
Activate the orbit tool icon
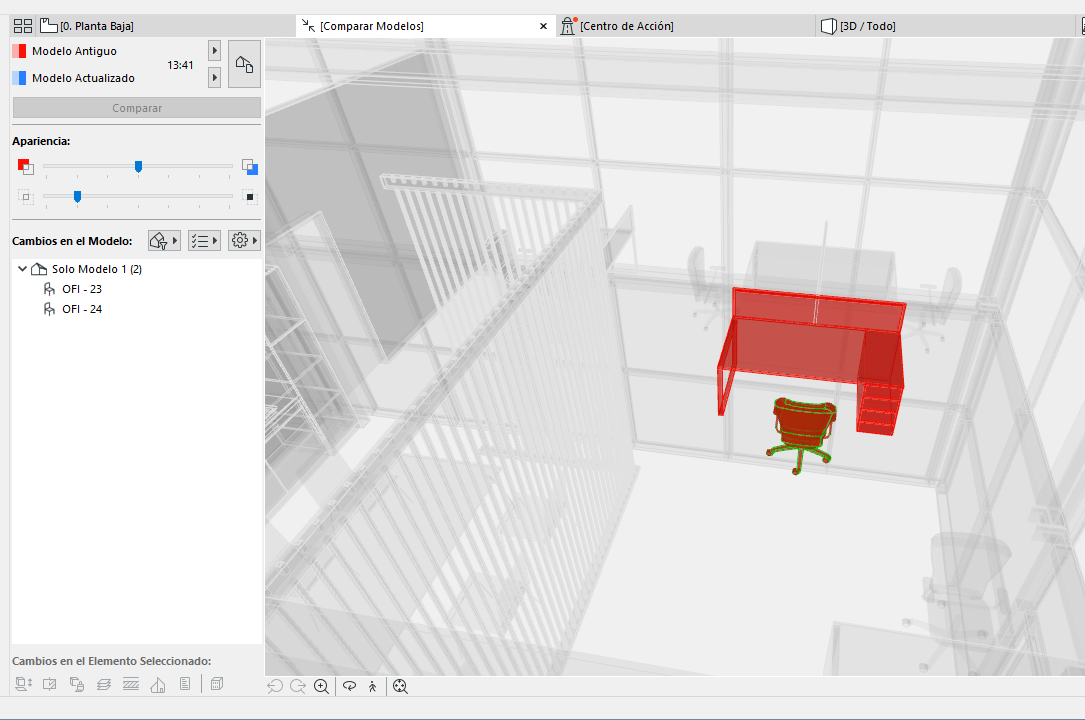349,686
